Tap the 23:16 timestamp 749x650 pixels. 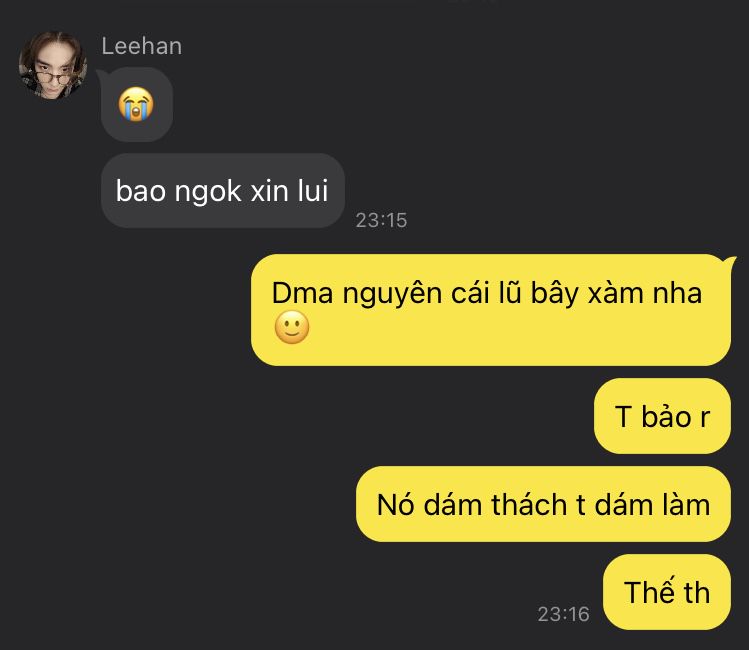click(563, 614)
